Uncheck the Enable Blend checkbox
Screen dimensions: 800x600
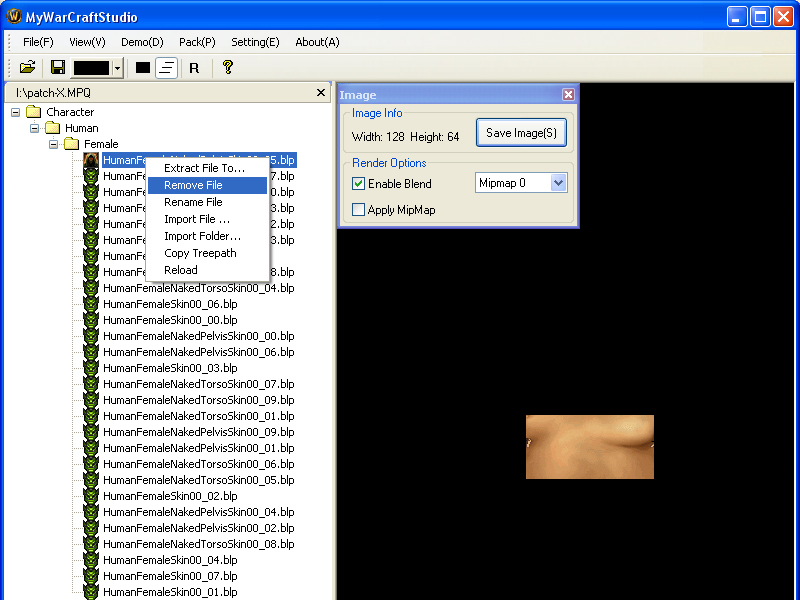(359, 184)
